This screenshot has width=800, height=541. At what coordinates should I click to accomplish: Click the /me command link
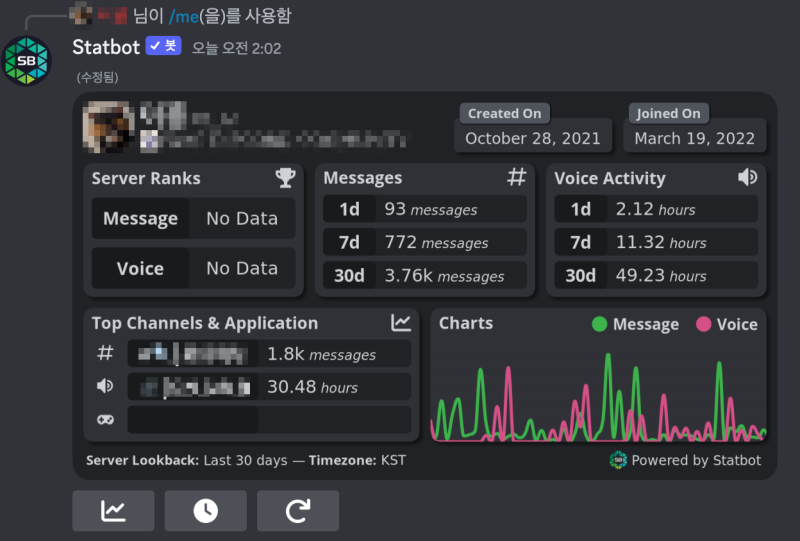[x=184, y=16]
